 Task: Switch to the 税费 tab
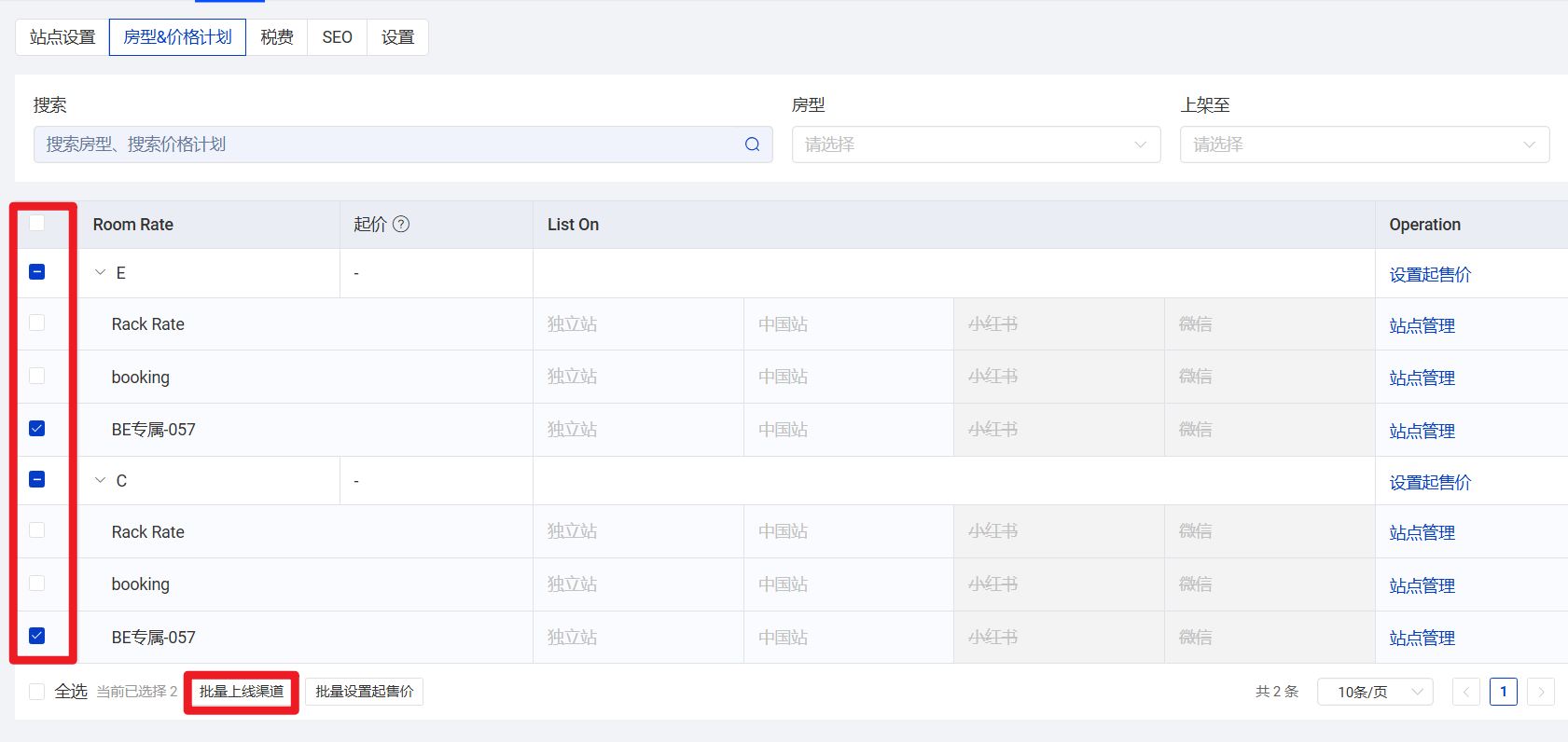coord(277,37)
